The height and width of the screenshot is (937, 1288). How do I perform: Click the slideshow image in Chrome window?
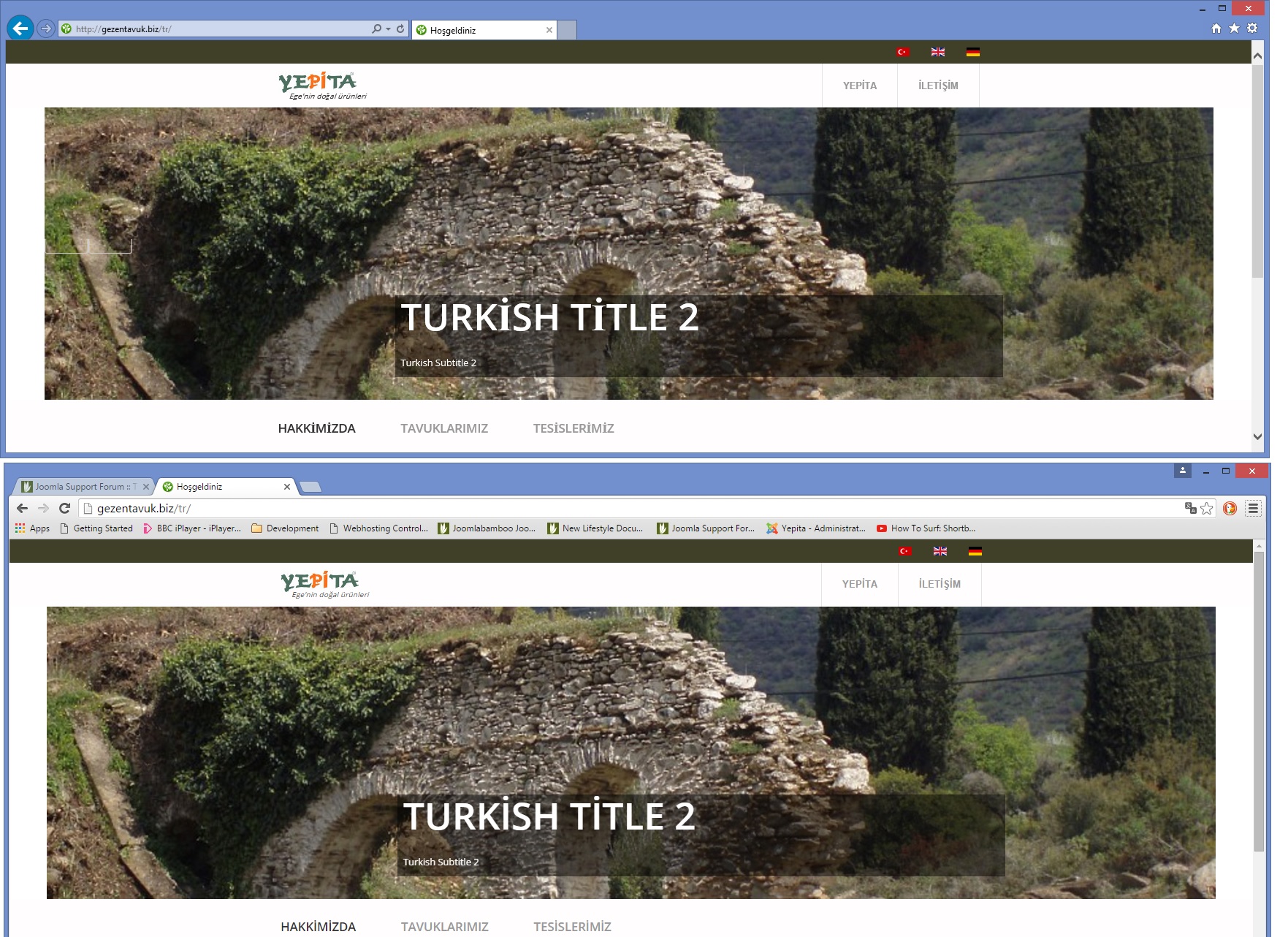(x=631, y=753)
